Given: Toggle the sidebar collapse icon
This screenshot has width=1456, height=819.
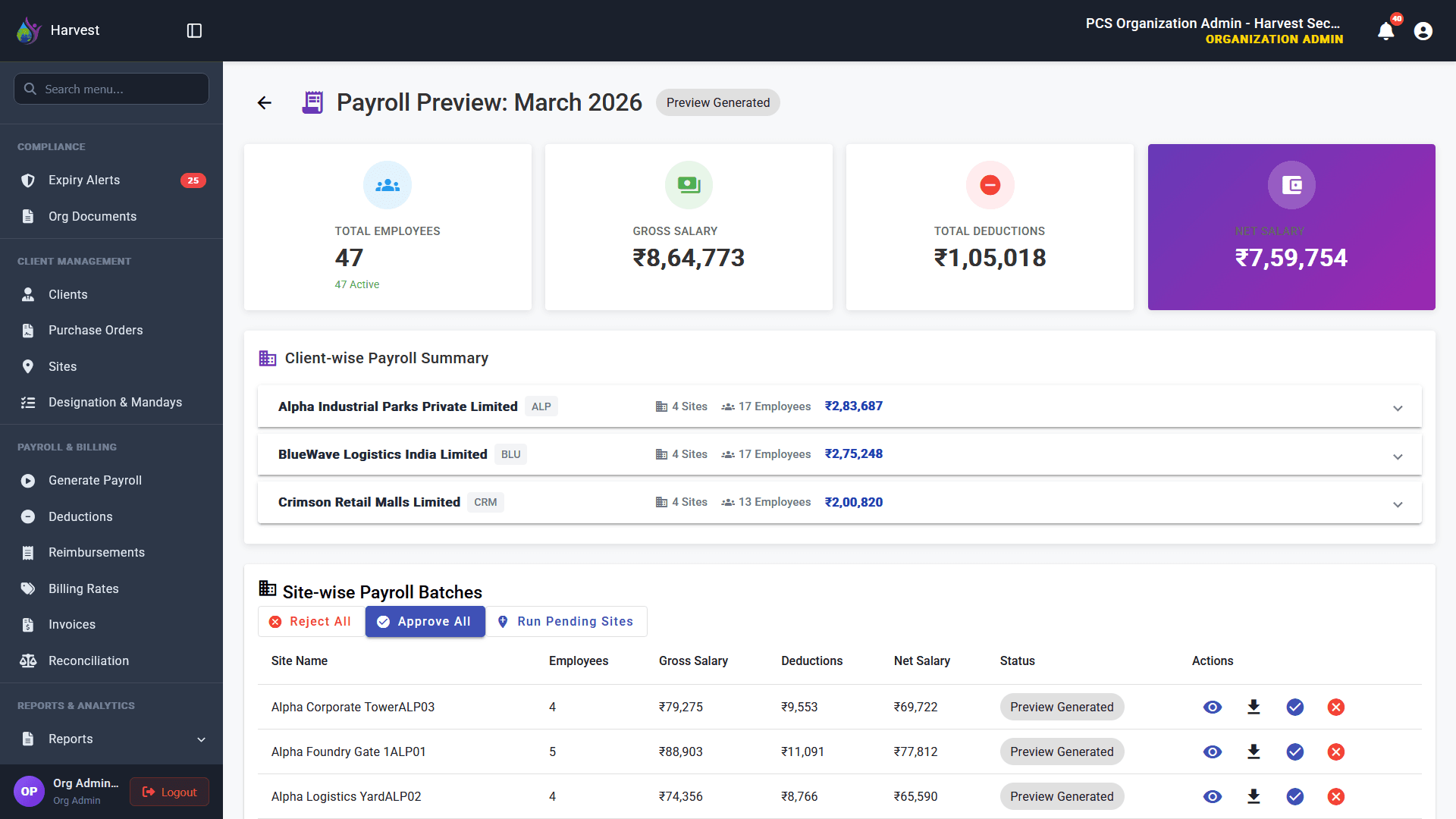Looking at the screenshot, I should tap(194, 30).
